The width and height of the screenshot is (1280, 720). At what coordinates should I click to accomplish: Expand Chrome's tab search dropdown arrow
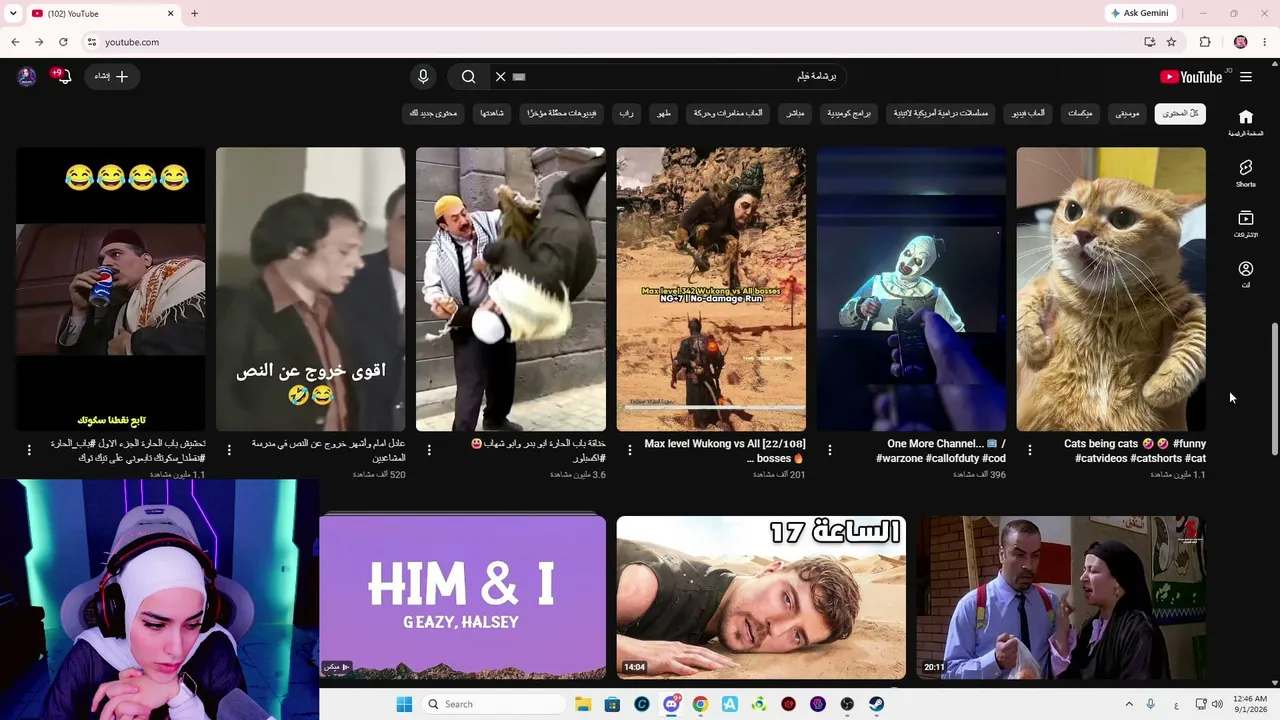11,14
